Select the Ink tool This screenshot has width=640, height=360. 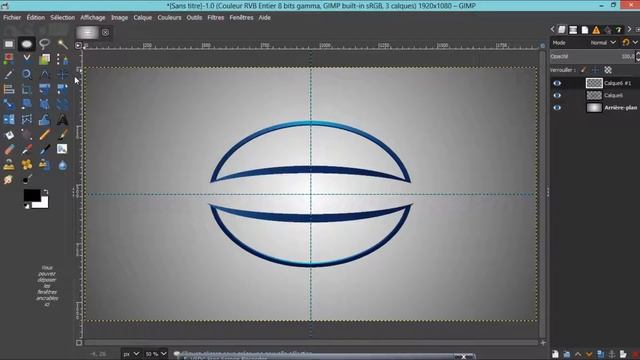[x=44, y=150]
